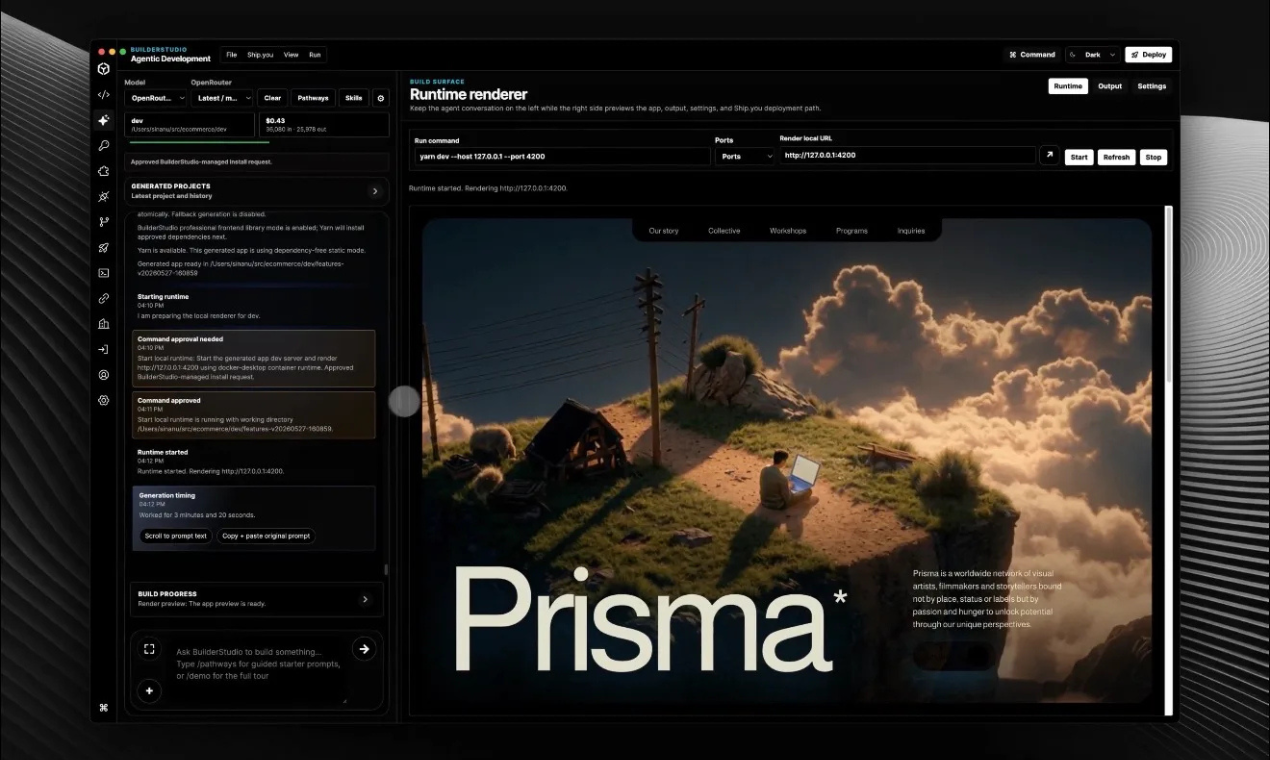Screen dimensions: 1270x760
Task: Click the Render local URL field
Action: point(907,156)
